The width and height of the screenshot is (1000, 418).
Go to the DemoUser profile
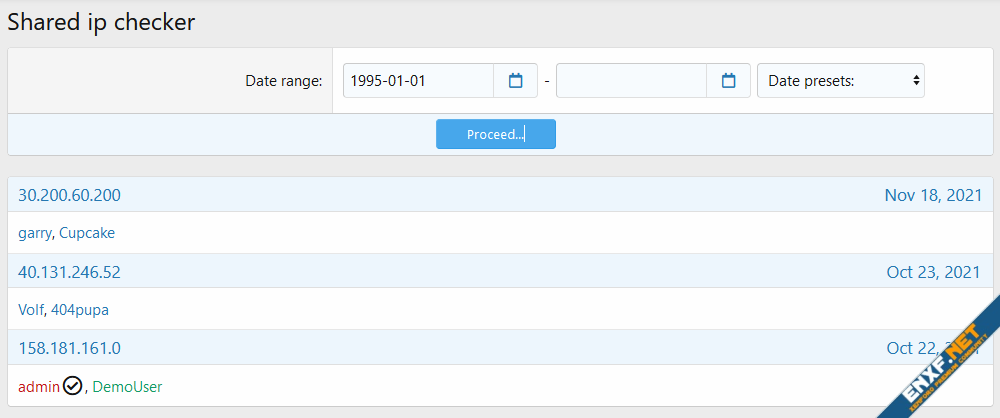(x=127, y=386)
